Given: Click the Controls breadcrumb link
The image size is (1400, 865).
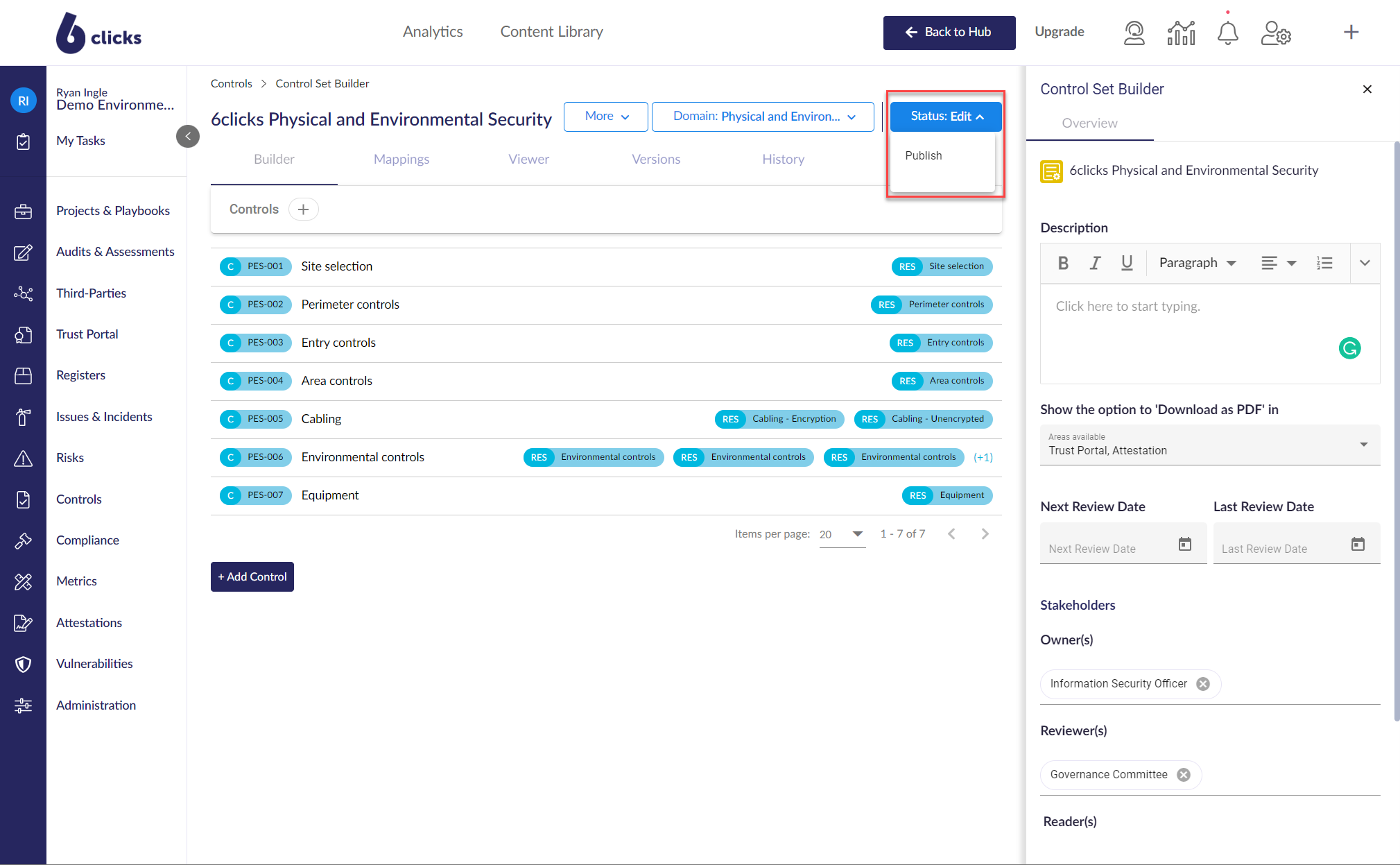Looking at the screenshot, I should [x=232, y=84].
